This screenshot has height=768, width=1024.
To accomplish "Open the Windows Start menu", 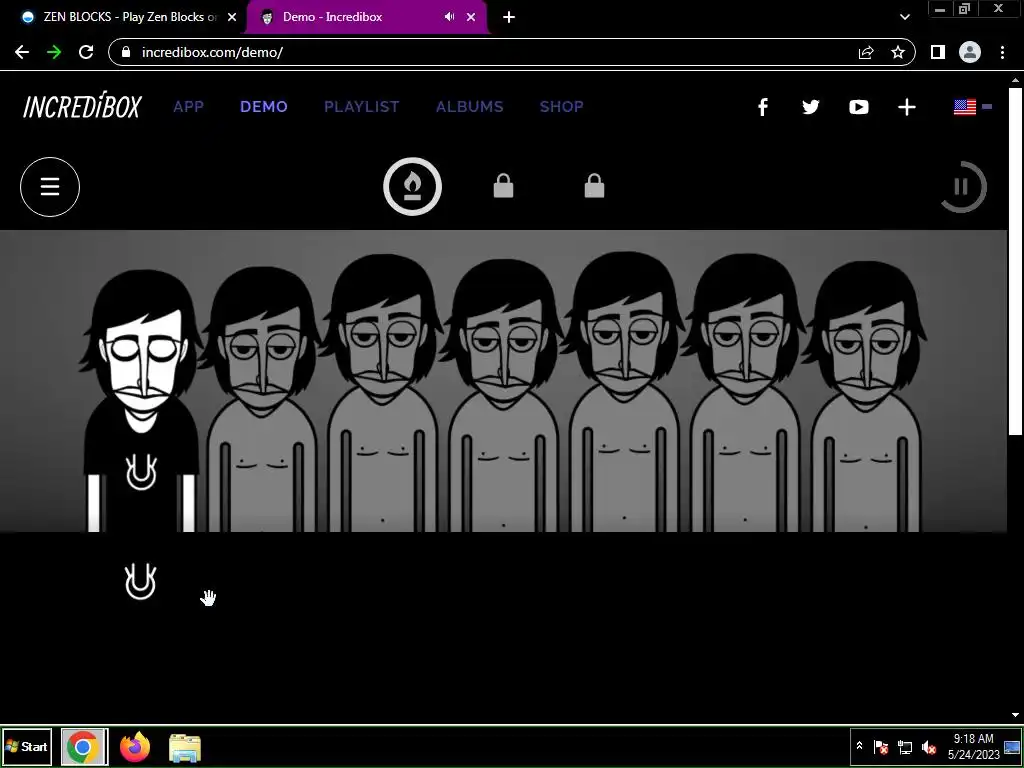I will (27, 746).
